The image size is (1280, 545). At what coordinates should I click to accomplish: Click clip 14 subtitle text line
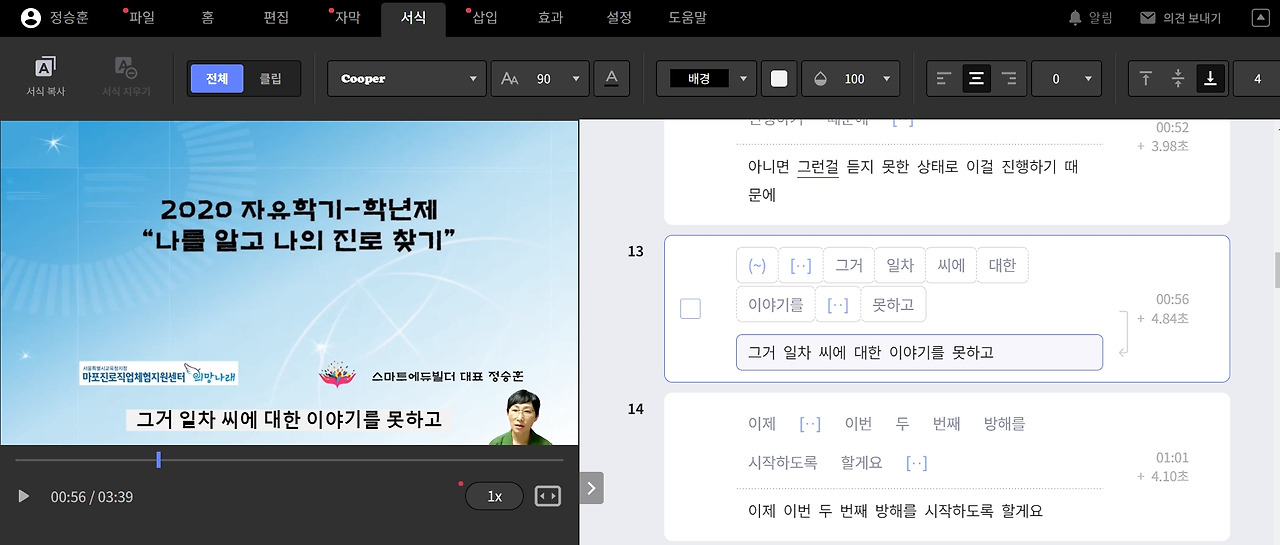point(895,511)
